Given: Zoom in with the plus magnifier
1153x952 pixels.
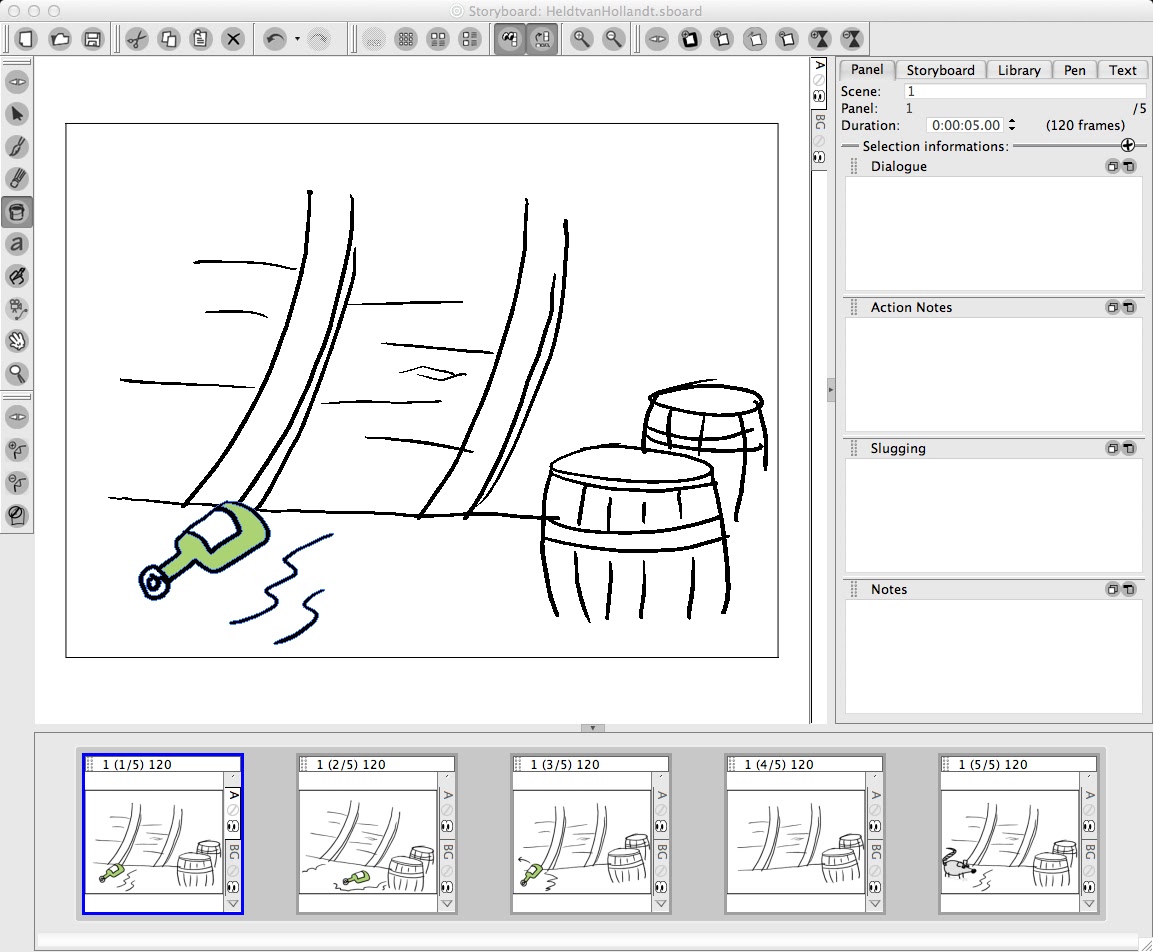Looking at the screenshot, I should pos(581,39).
